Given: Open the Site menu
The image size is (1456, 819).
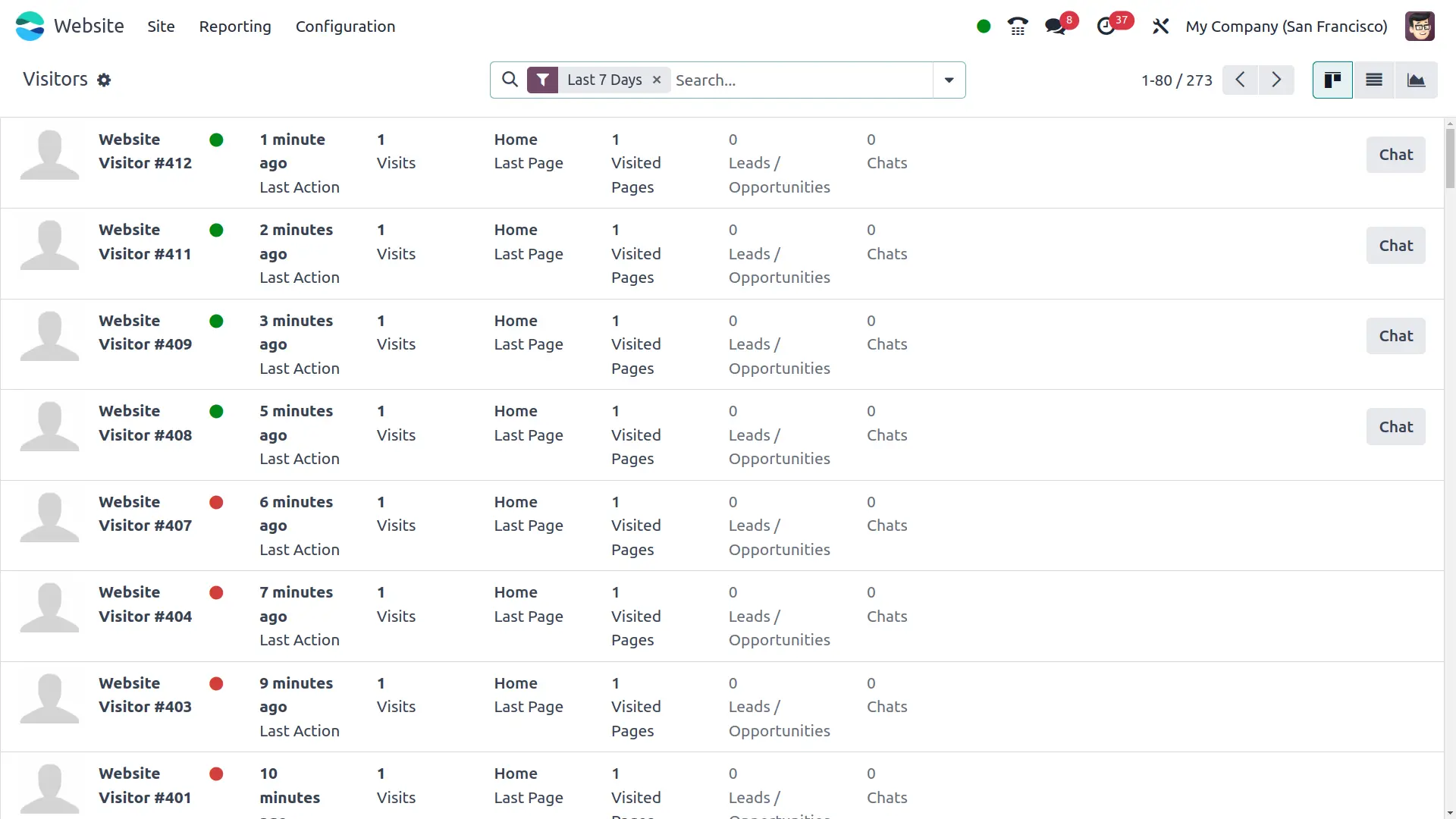Looking at the screenshot, I should [x=161, y=27].
